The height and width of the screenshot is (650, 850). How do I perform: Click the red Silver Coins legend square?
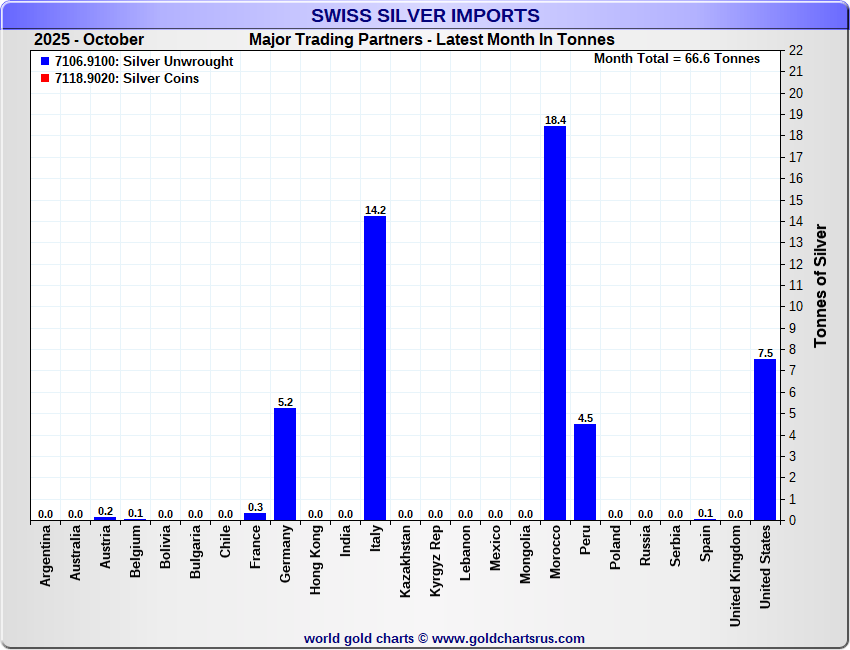pyautogui.click(x=45, y=79)
